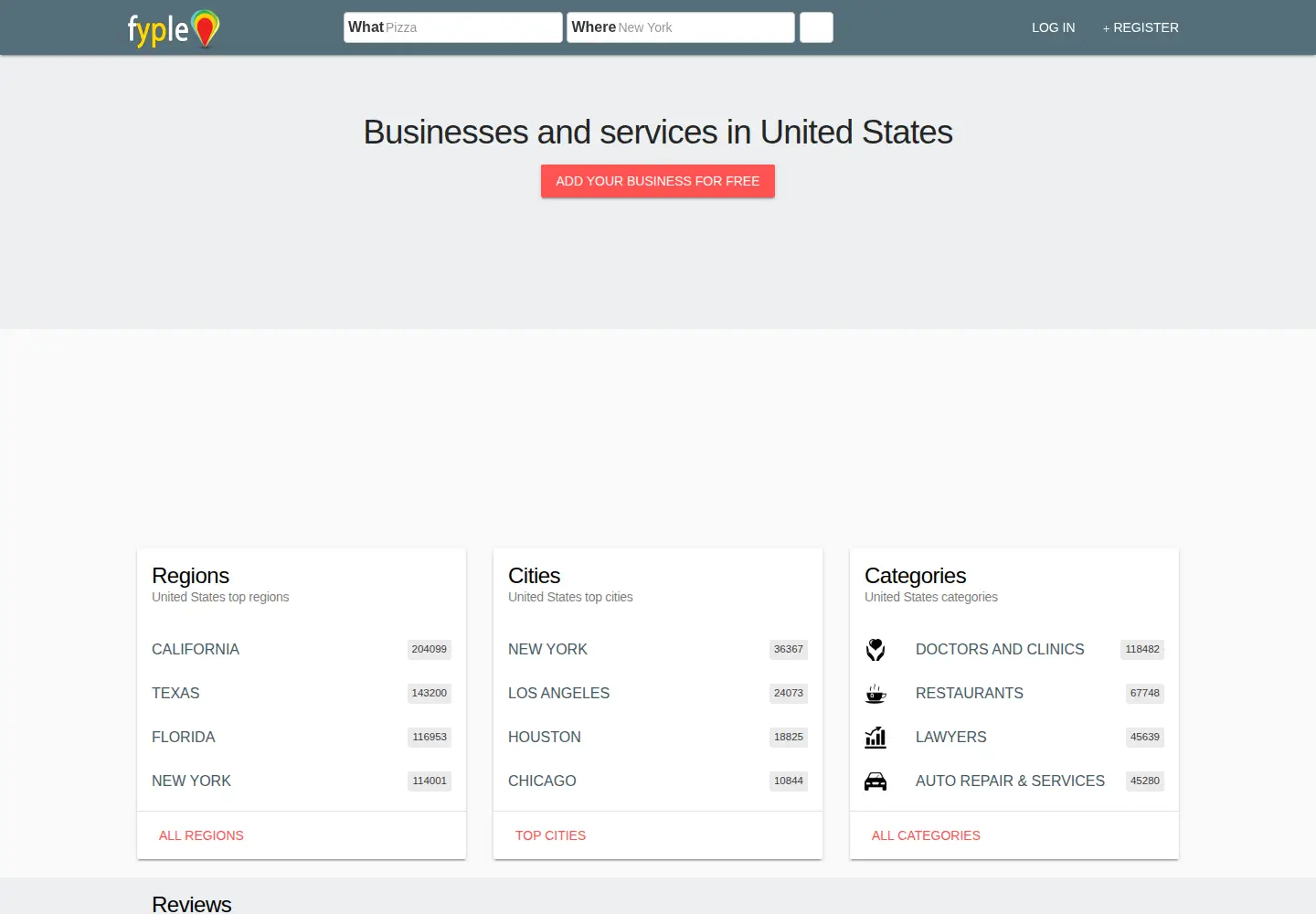1316x914 pixels.
Task: Open the California region
Action: point(196,649)
